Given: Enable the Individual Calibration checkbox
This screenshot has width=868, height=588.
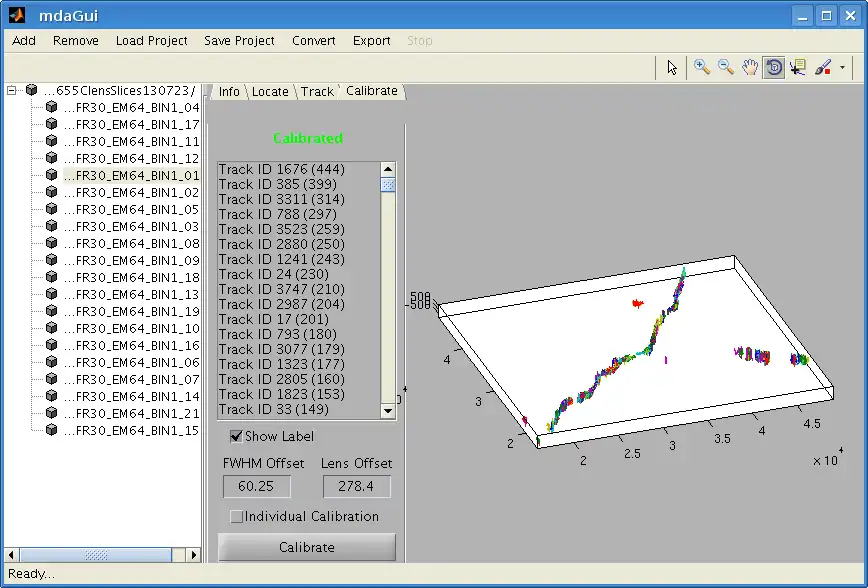Looking at the screenshot, I should 237,517.
